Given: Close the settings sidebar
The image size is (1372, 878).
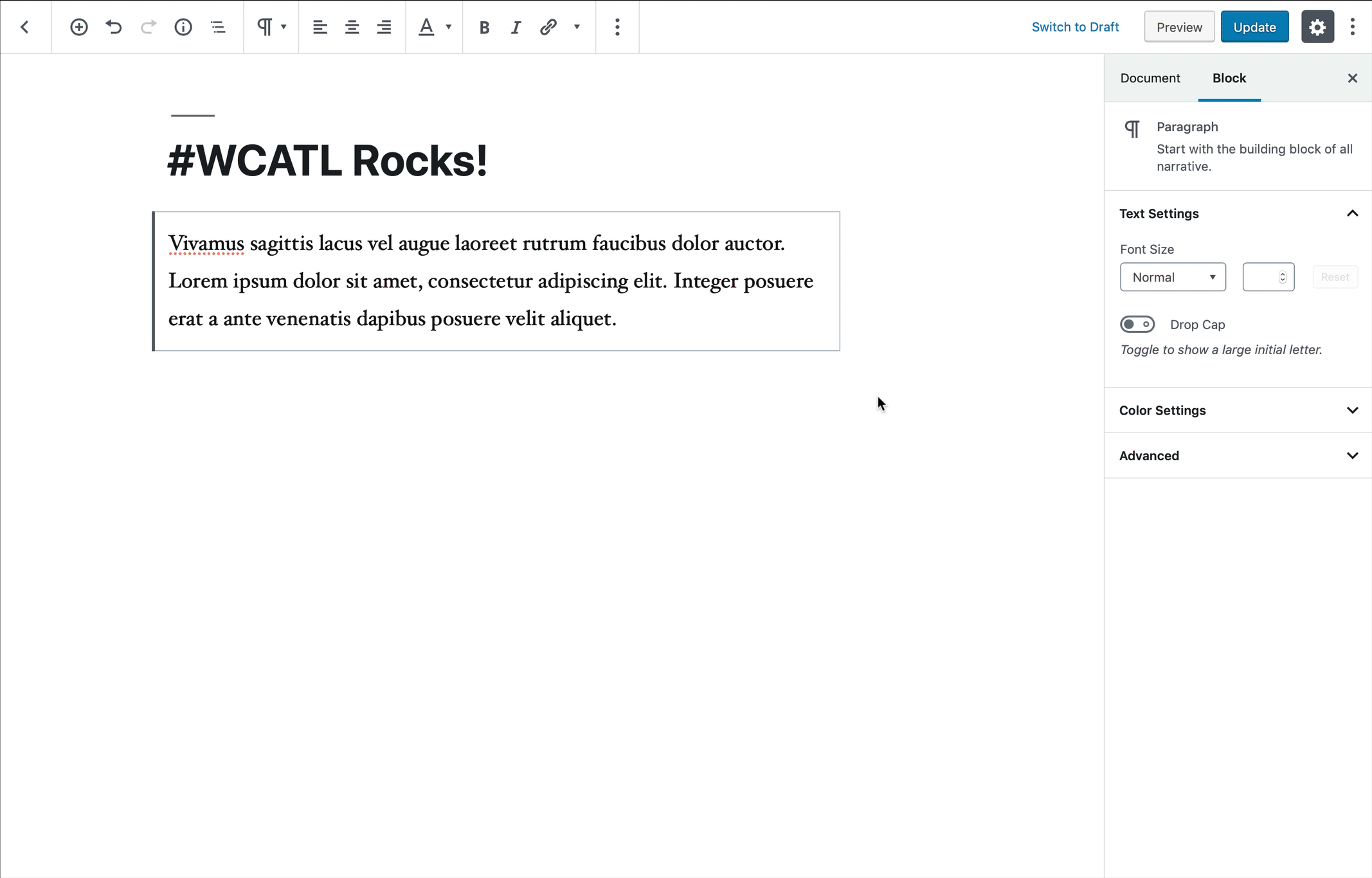Looking at the screenshot, I should tap(1353, 78).
